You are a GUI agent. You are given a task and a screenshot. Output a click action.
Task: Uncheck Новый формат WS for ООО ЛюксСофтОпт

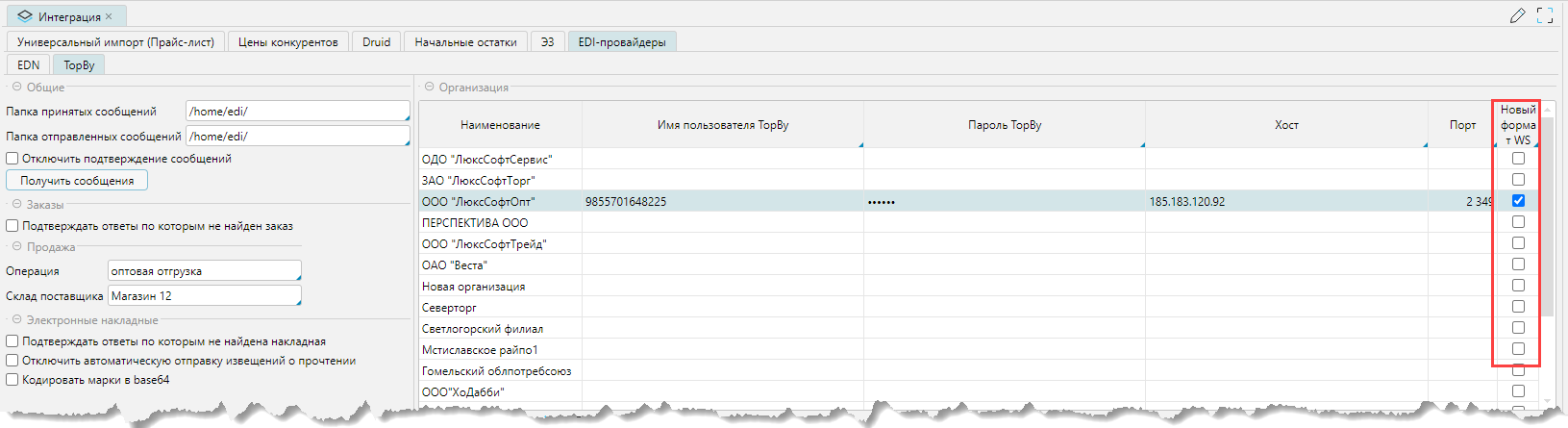click(x=1518, y=201)
